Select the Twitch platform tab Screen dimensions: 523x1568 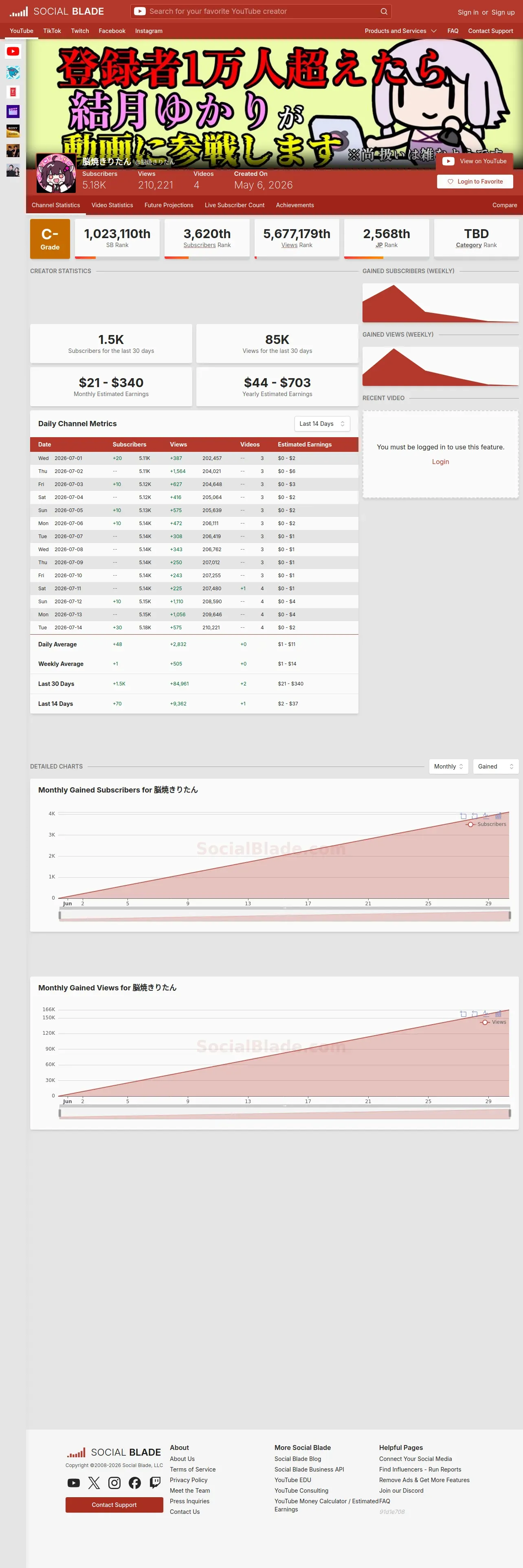click(x=80, y=31)
